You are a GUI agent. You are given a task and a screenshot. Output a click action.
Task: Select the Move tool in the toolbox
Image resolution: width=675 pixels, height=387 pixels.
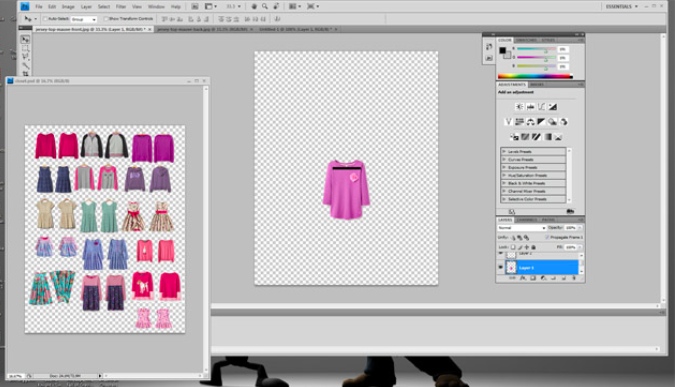25,39
